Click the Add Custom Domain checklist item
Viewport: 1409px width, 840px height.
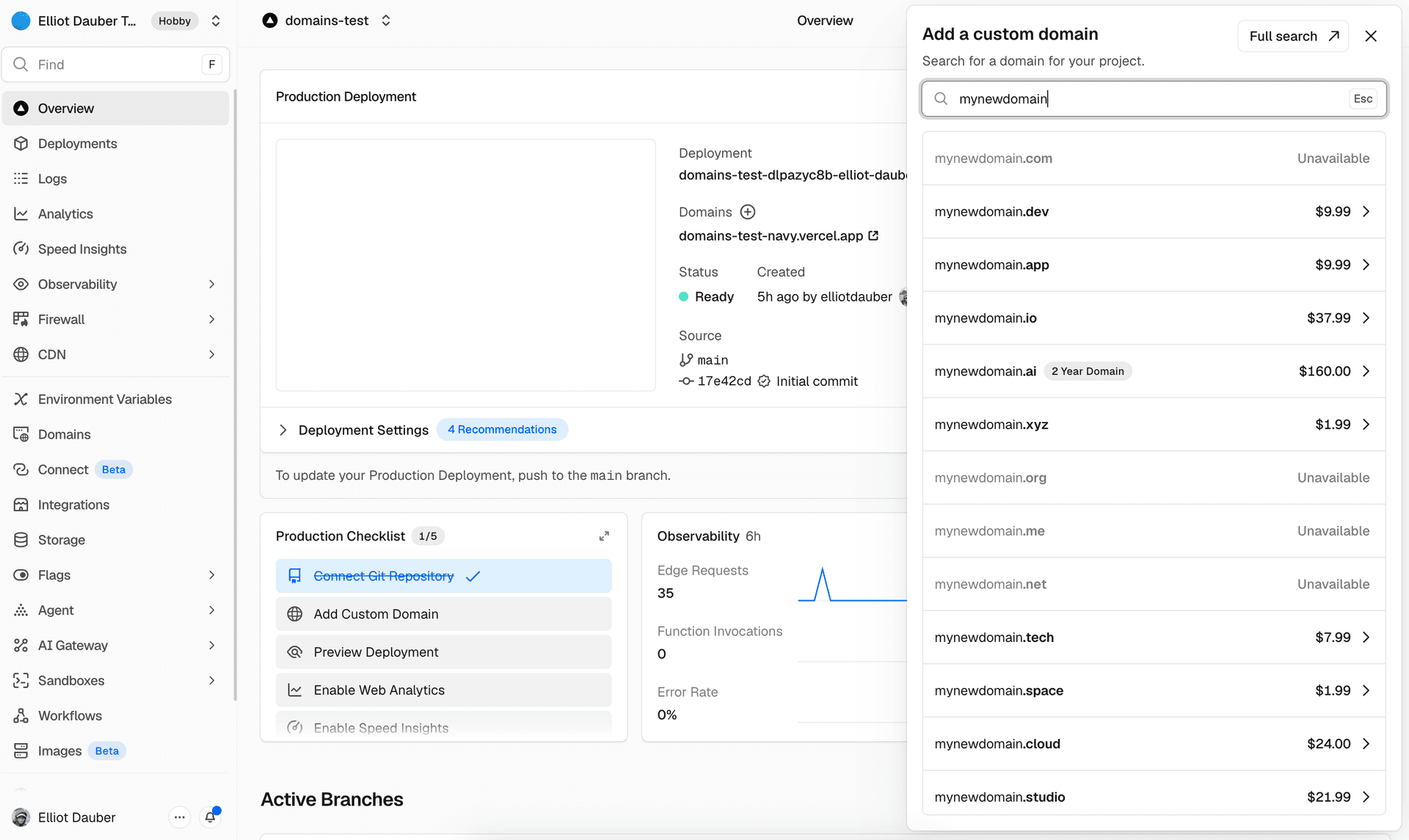point(443,614)
